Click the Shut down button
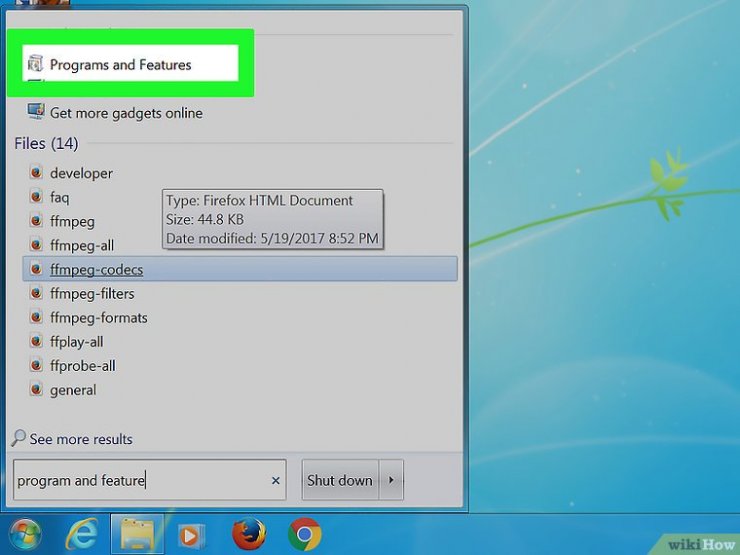 [340, 480]
